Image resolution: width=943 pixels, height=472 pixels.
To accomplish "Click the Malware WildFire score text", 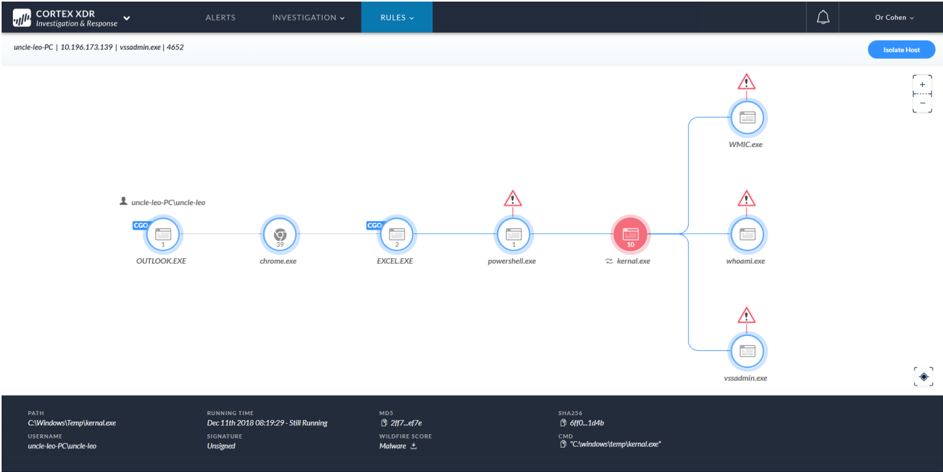I will pos(393,446).
